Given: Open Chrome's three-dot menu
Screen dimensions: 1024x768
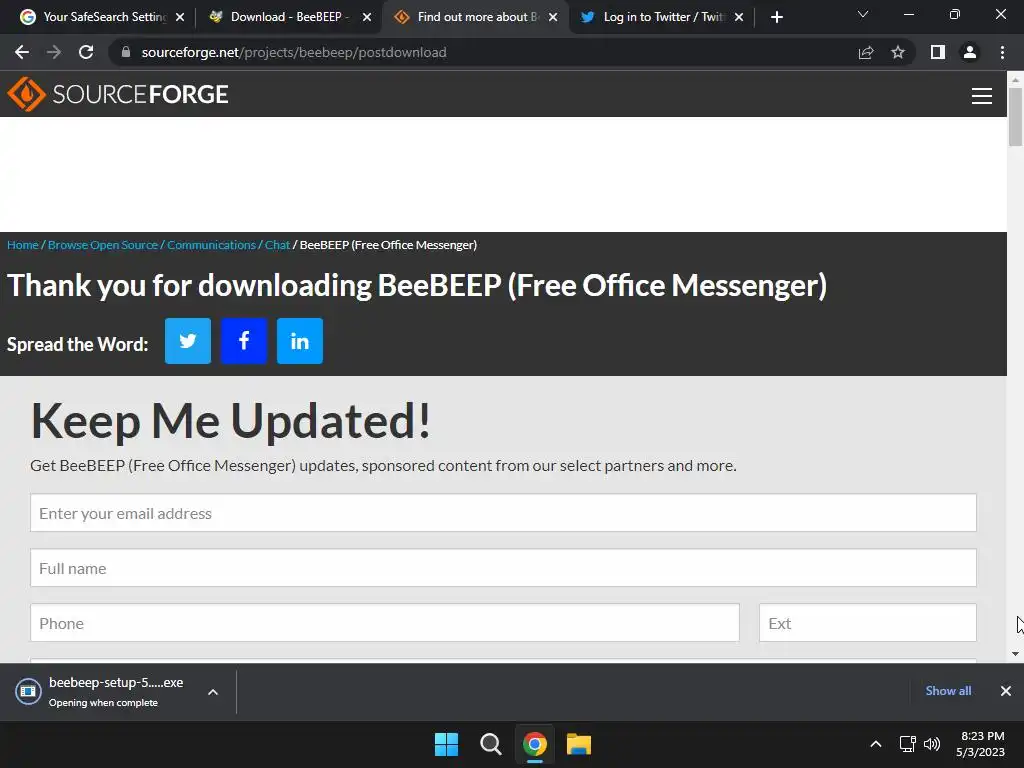Looking at the screenshot, I should click(x=1002, y=52).
